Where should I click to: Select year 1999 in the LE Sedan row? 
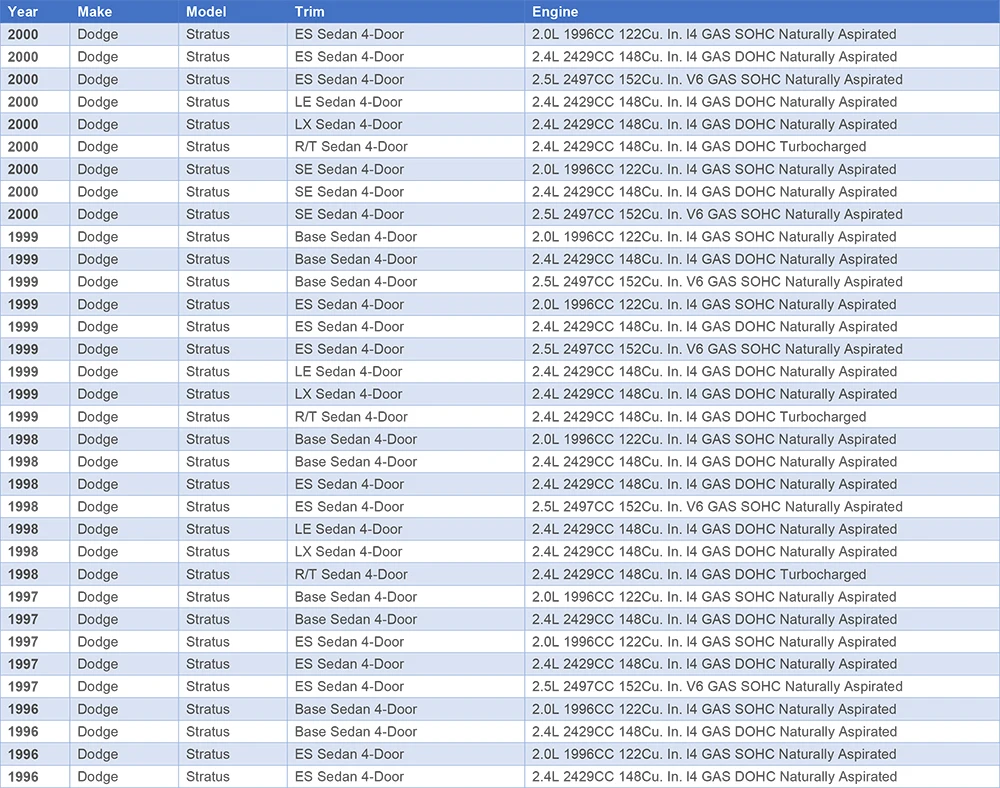[35, 372]
